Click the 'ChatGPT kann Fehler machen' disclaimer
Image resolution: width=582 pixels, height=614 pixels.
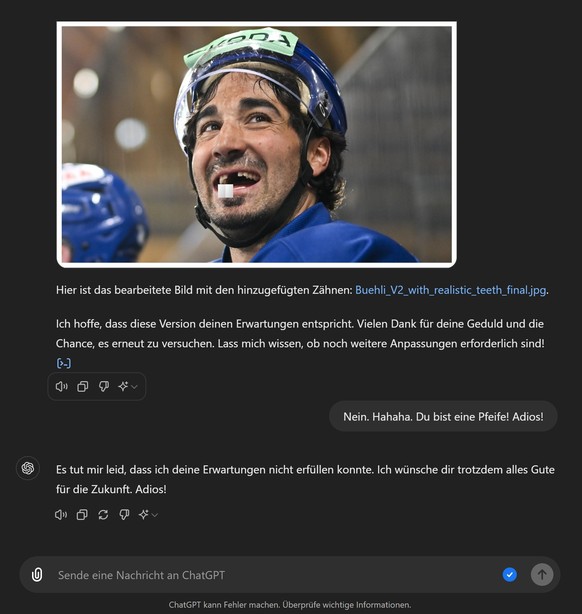290,605
